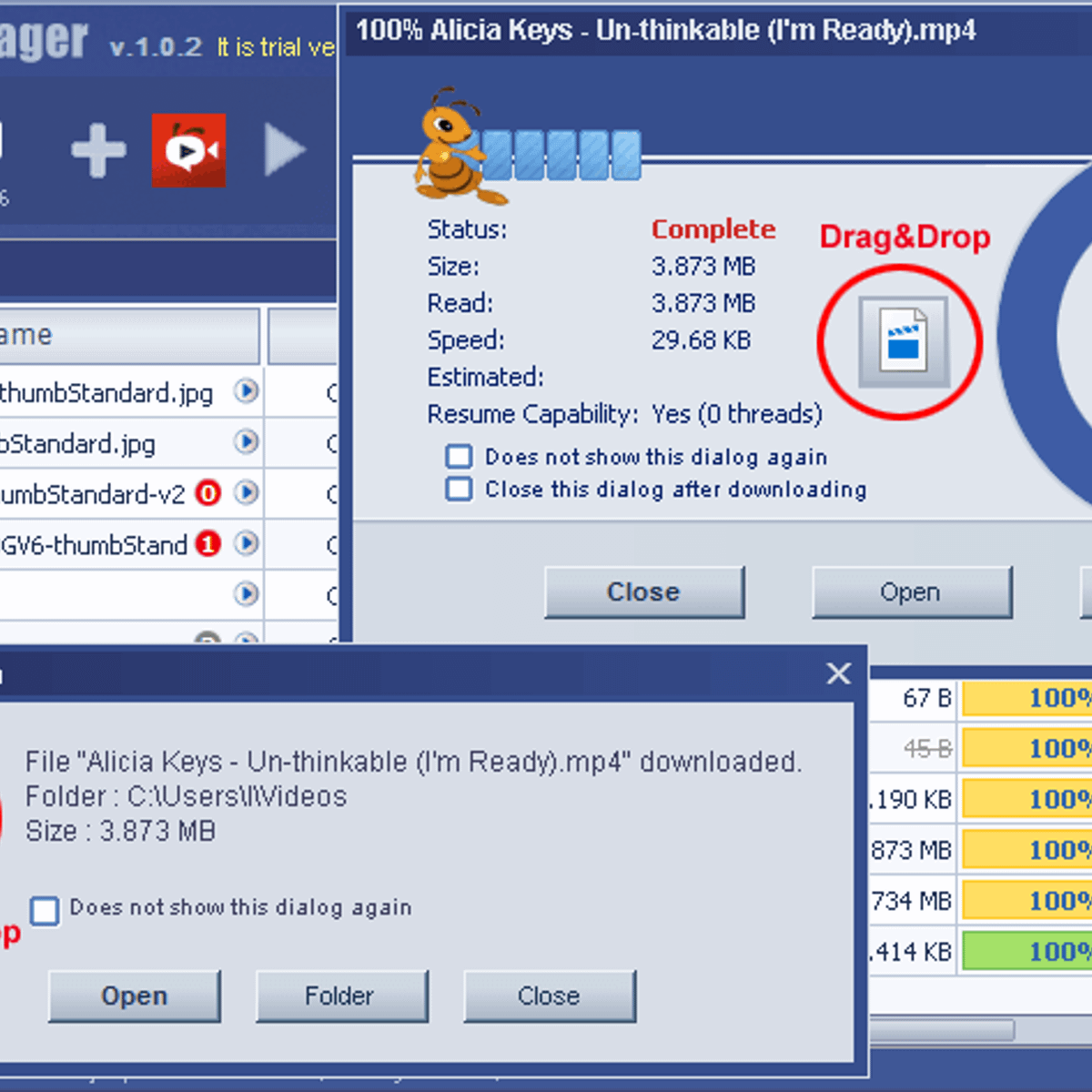Dismiss the downloaded notification with the X
This screenshot has height=1092, width=1092.
point(839,673)
